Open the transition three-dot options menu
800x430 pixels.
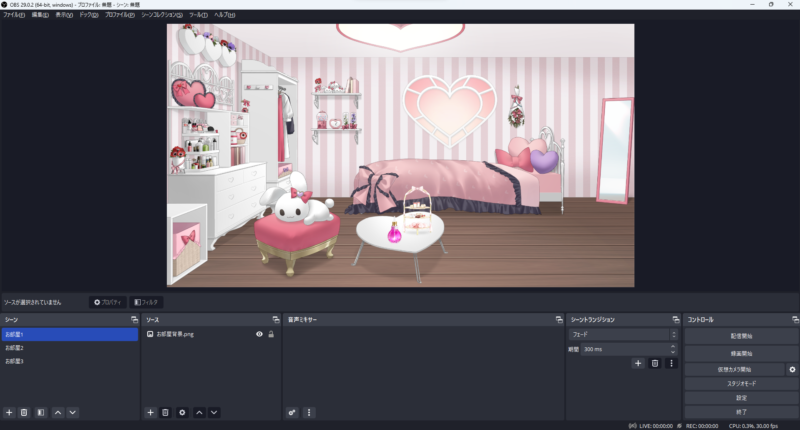(x=672, y=363)
